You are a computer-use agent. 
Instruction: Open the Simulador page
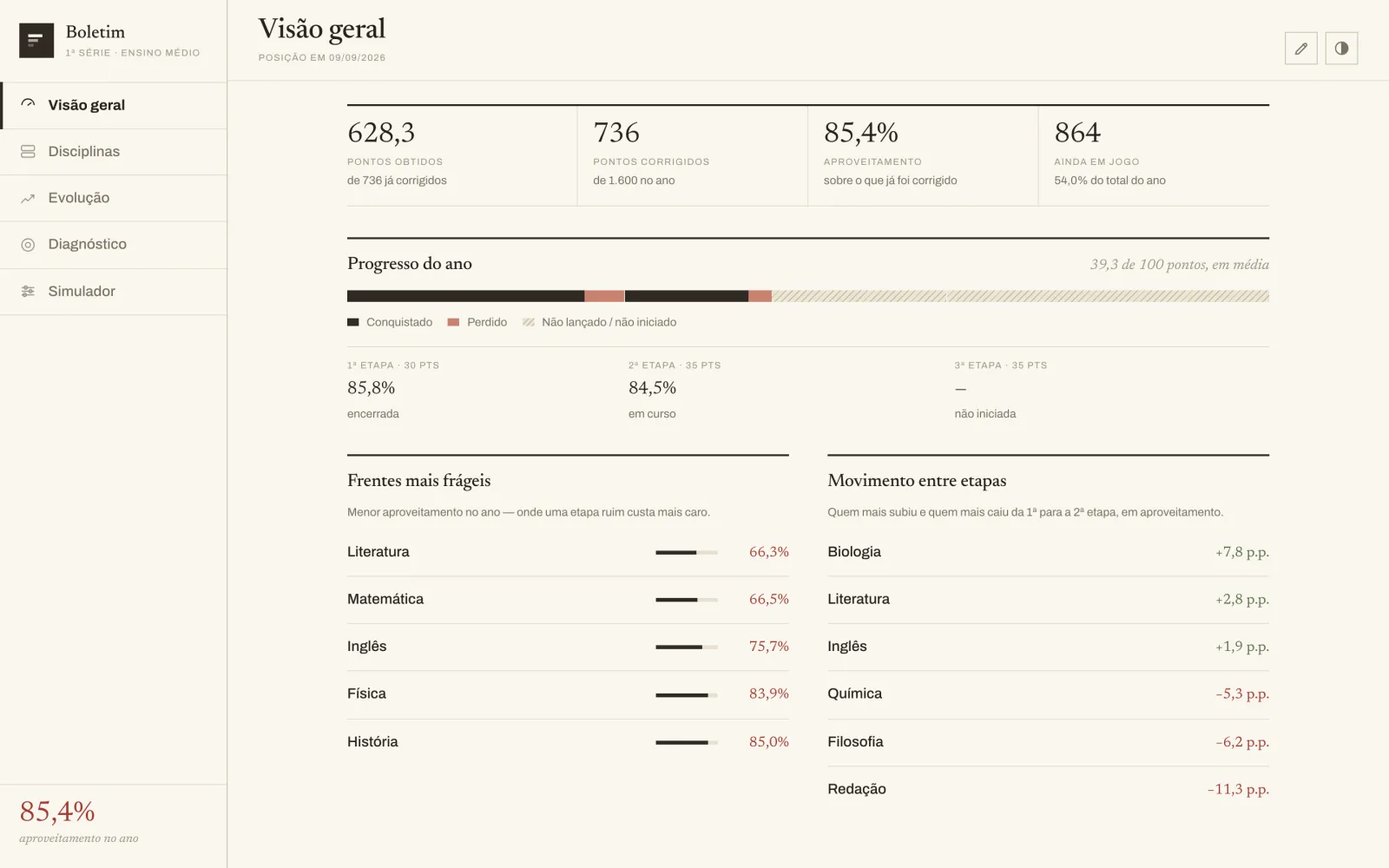114,292
